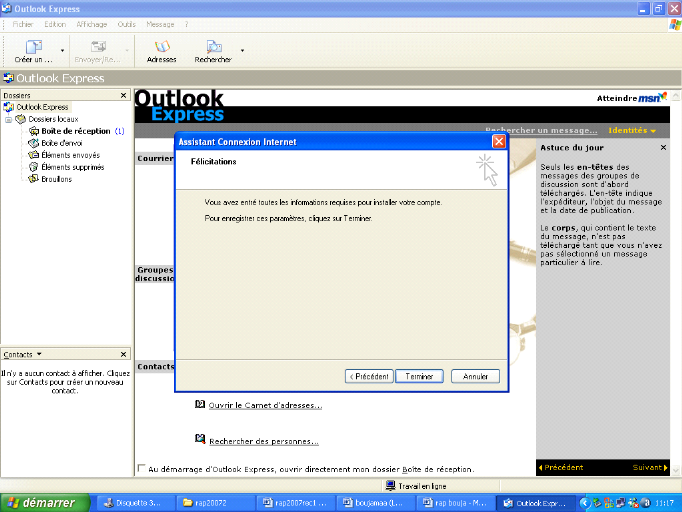Close the Astuce du jour panel
Viewport: 682px width, 512px height.
(x=663, y=147)
